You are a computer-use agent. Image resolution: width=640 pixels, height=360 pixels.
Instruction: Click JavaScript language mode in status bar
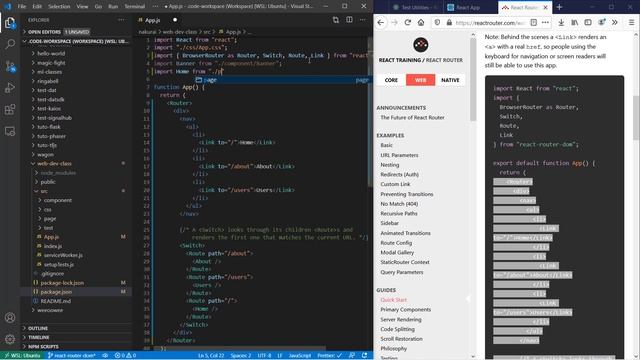[x=300, y=356]
